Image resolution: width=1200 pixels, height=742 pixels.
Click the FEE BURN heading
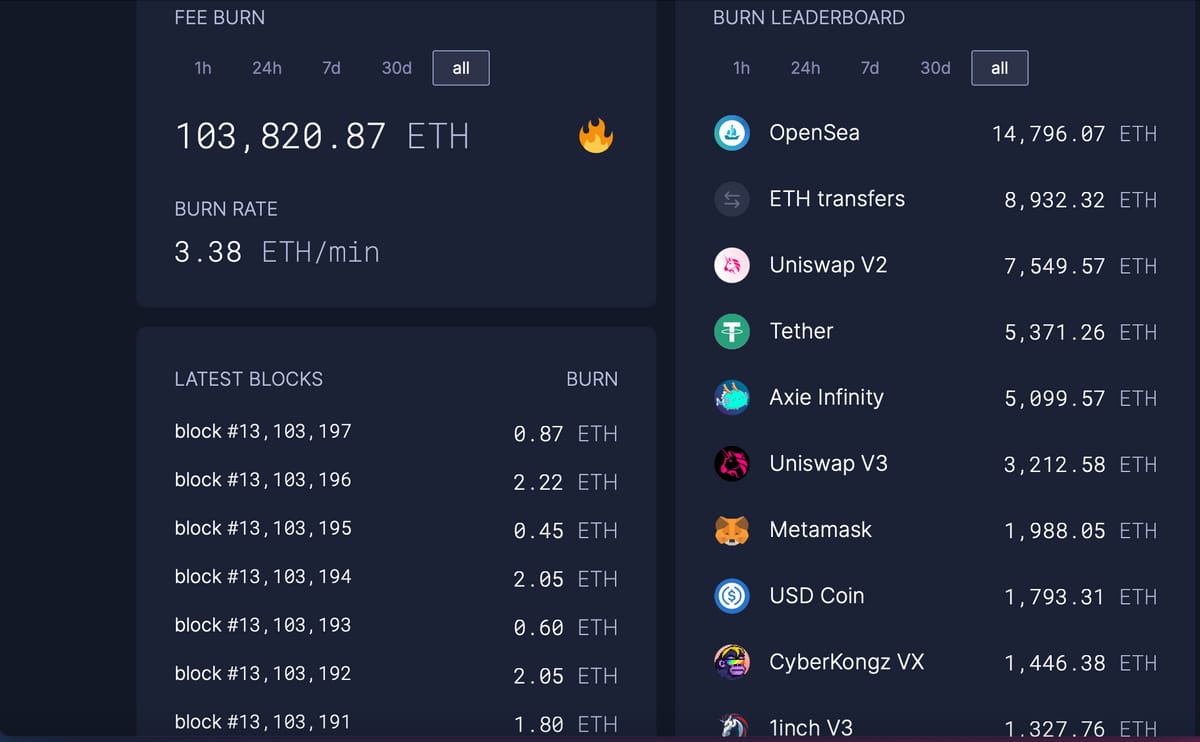click(220, 18)
